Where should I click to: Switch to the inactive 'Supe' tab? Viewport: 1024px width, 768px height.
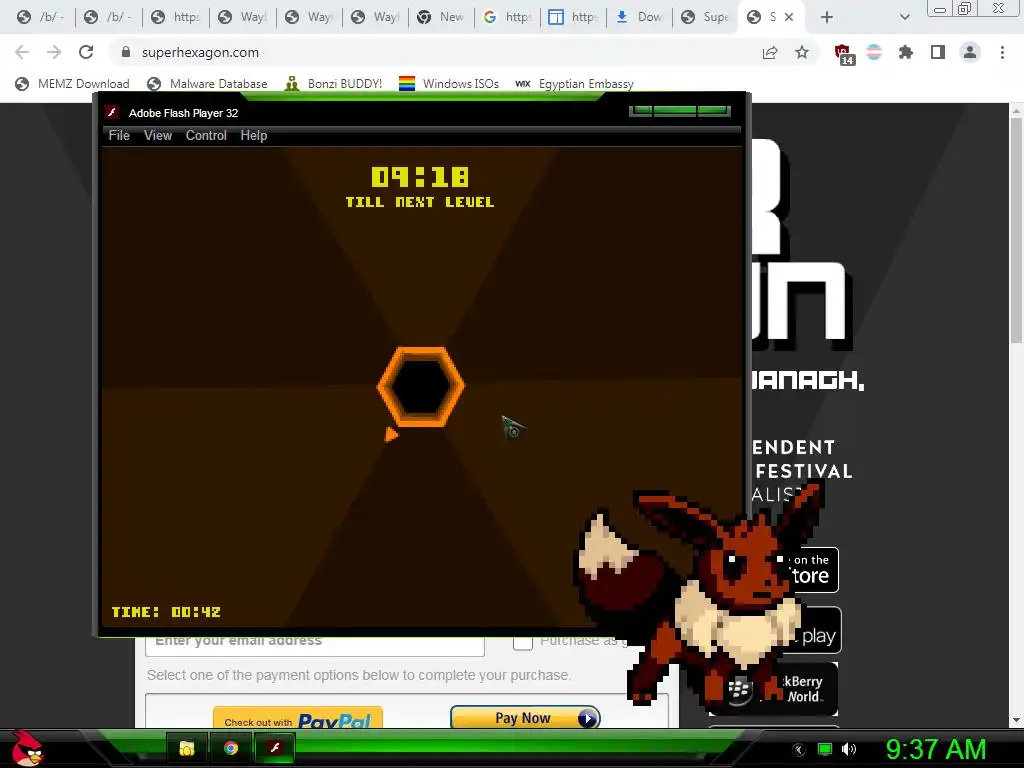(x=706, y=17)
